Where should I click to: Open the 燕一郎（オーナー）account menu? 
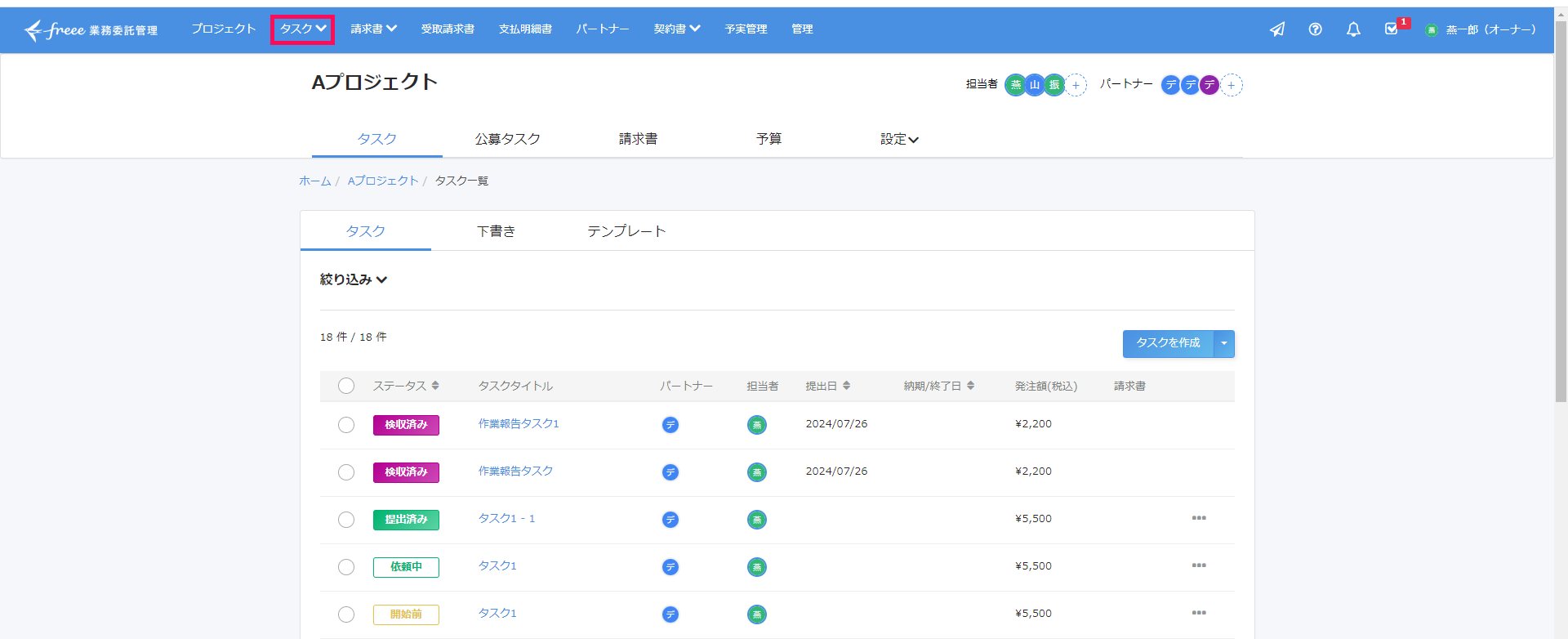pyautogui.click(x=1481, y=30)
